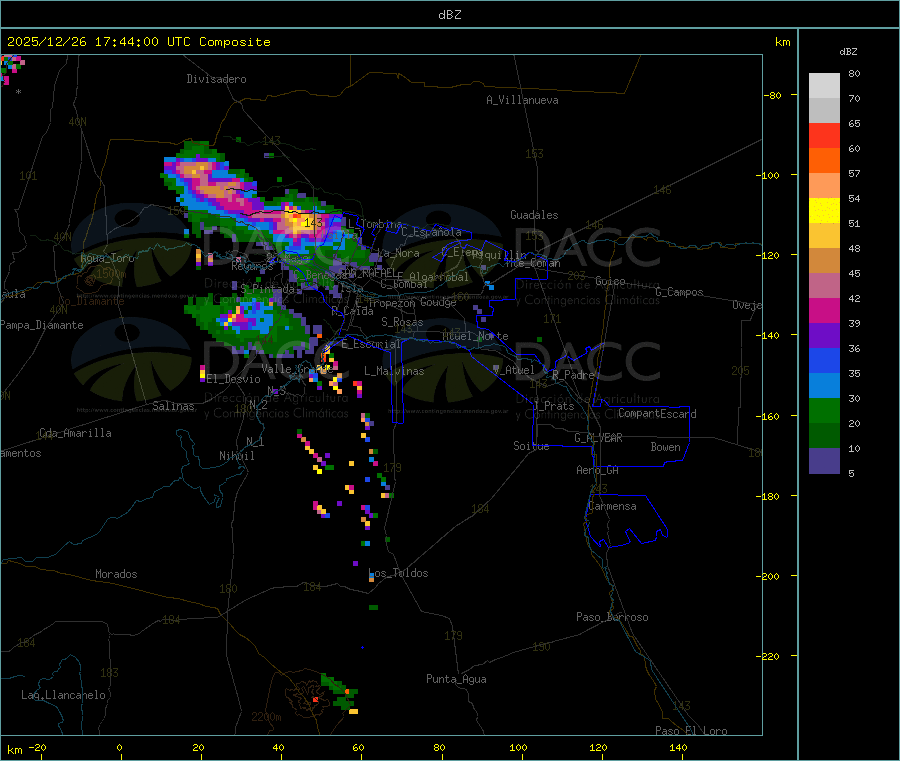Click the Punta_Agua location label
Viewport: 900px width, 761px height.
point(456,679)
